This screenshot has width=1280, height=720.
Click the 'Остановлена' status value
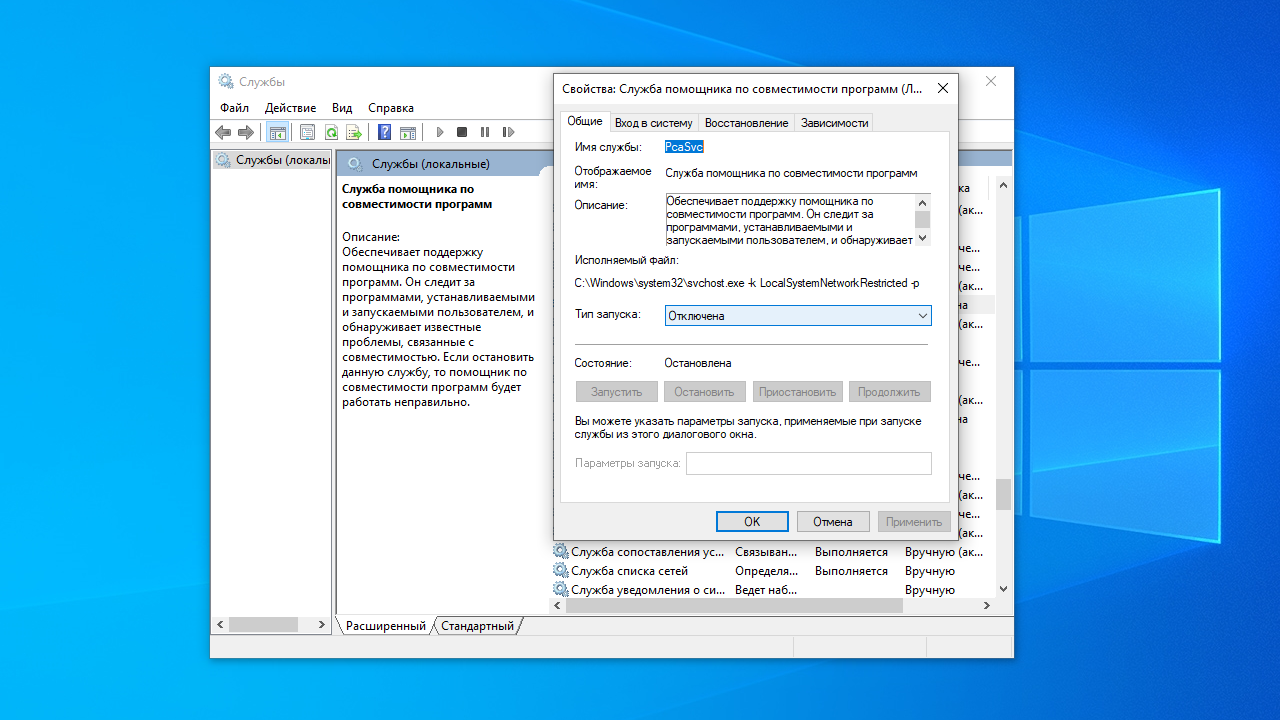pyautogui.click(x=698, y=363)
